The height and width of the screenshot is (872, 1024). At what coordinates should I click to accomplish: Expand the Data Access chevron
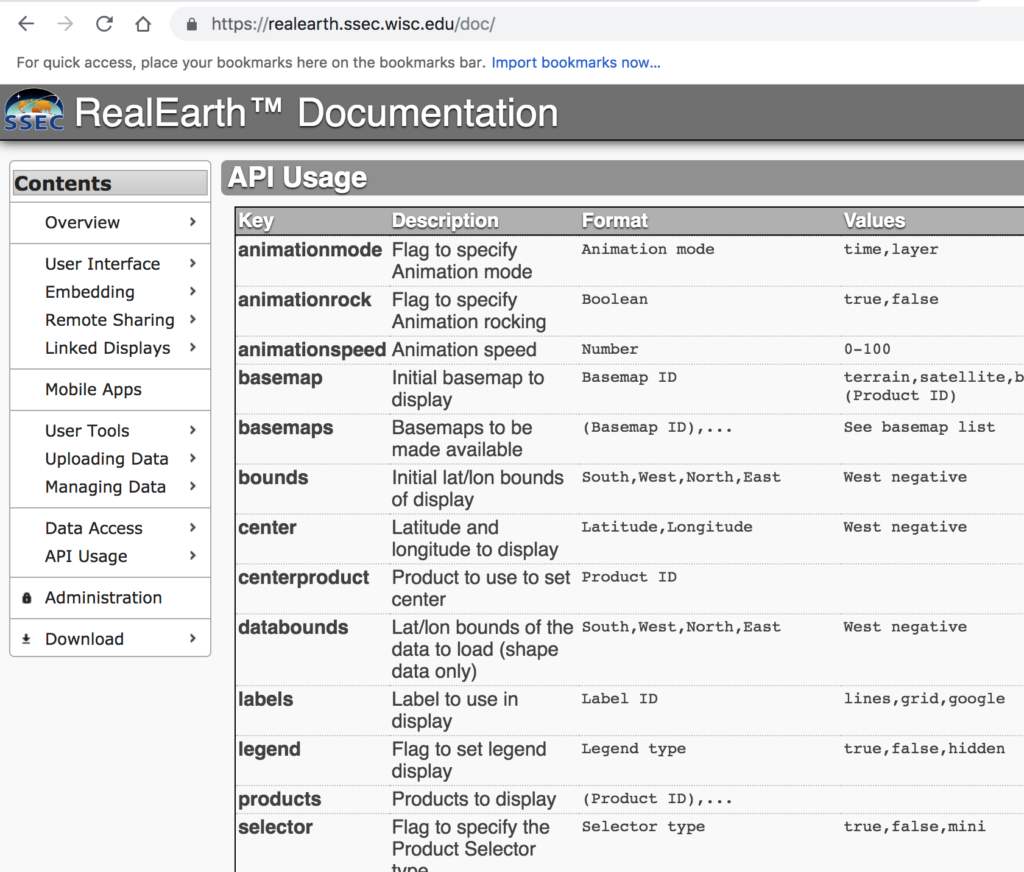tap(193, 528)
